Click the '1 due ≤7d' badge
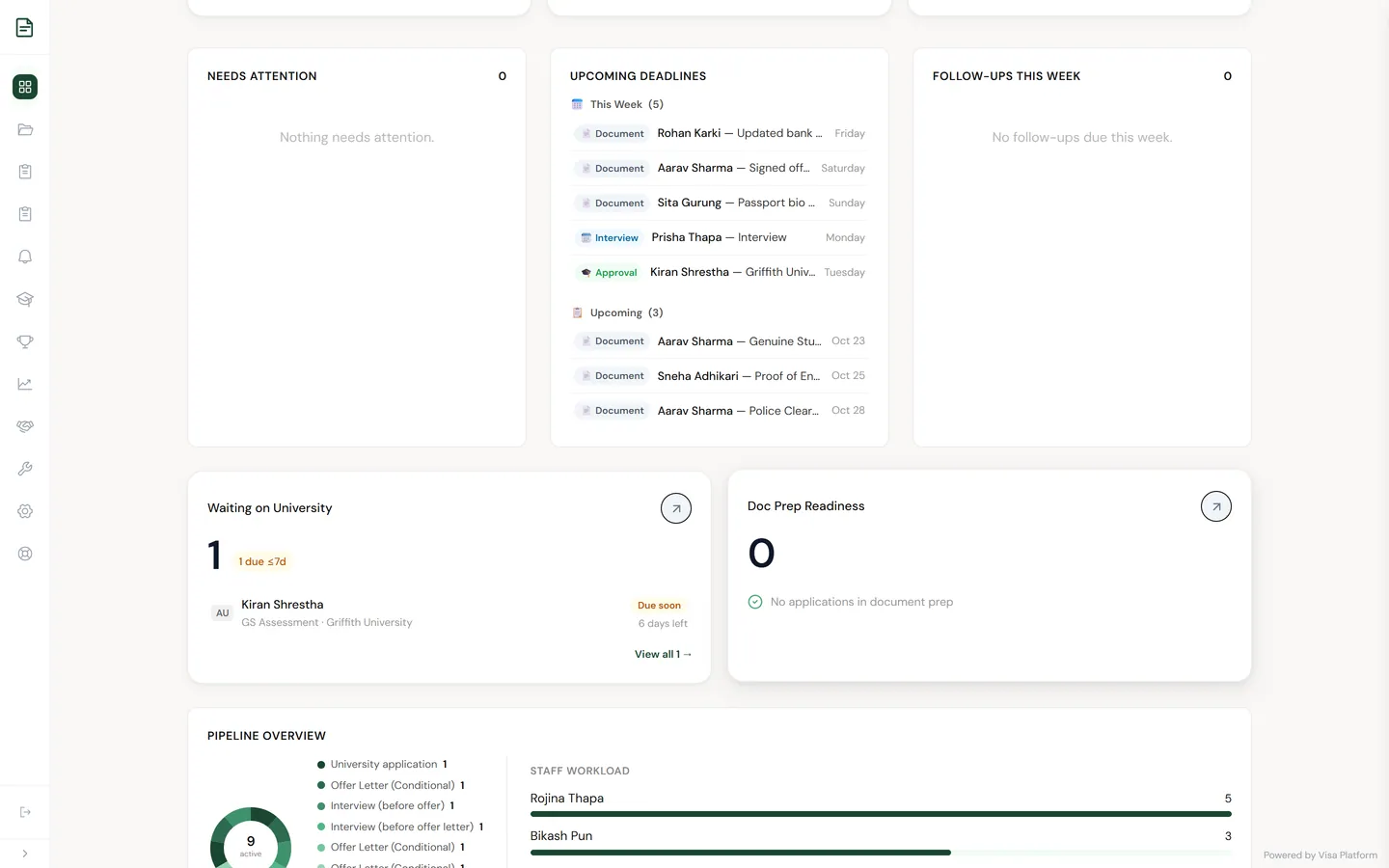Viewport: 1389px width, 868px height. [262, 561]
